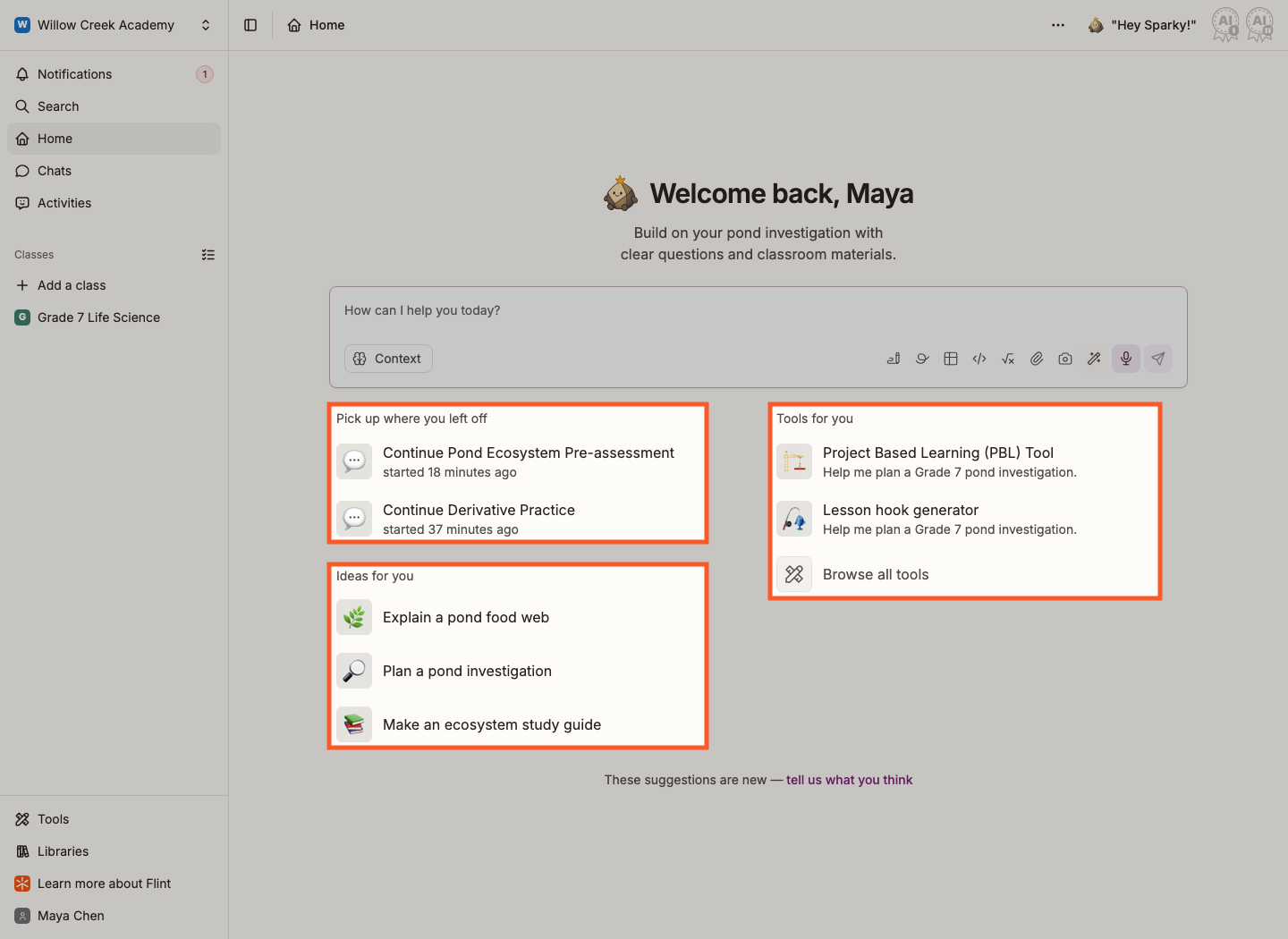Continue the Derivative Practice chat
1288x939 pixels.
pyautogui.click(x=518, y=519)
